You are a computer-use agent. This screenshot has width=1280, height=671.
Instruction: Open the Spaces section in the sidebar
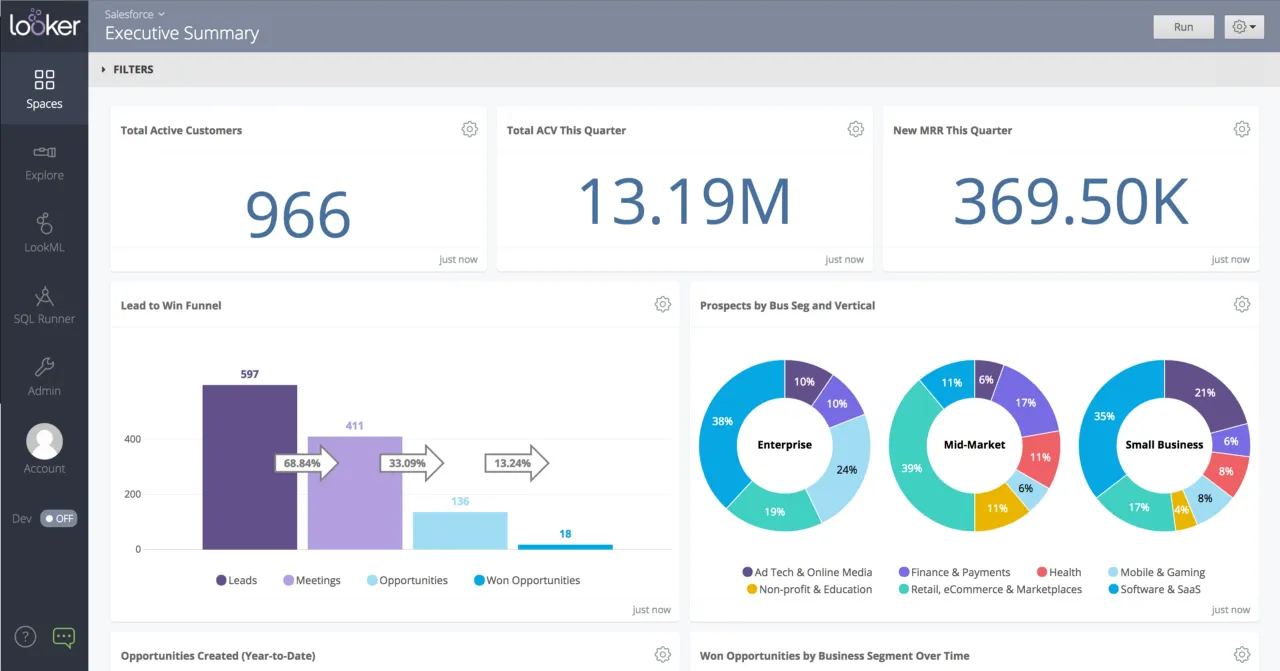click(x=44, y=88)
